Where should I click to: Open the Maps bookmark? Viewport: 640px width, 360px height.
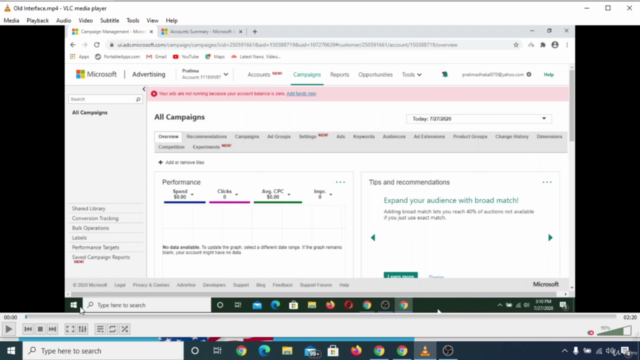click(215, 57)
